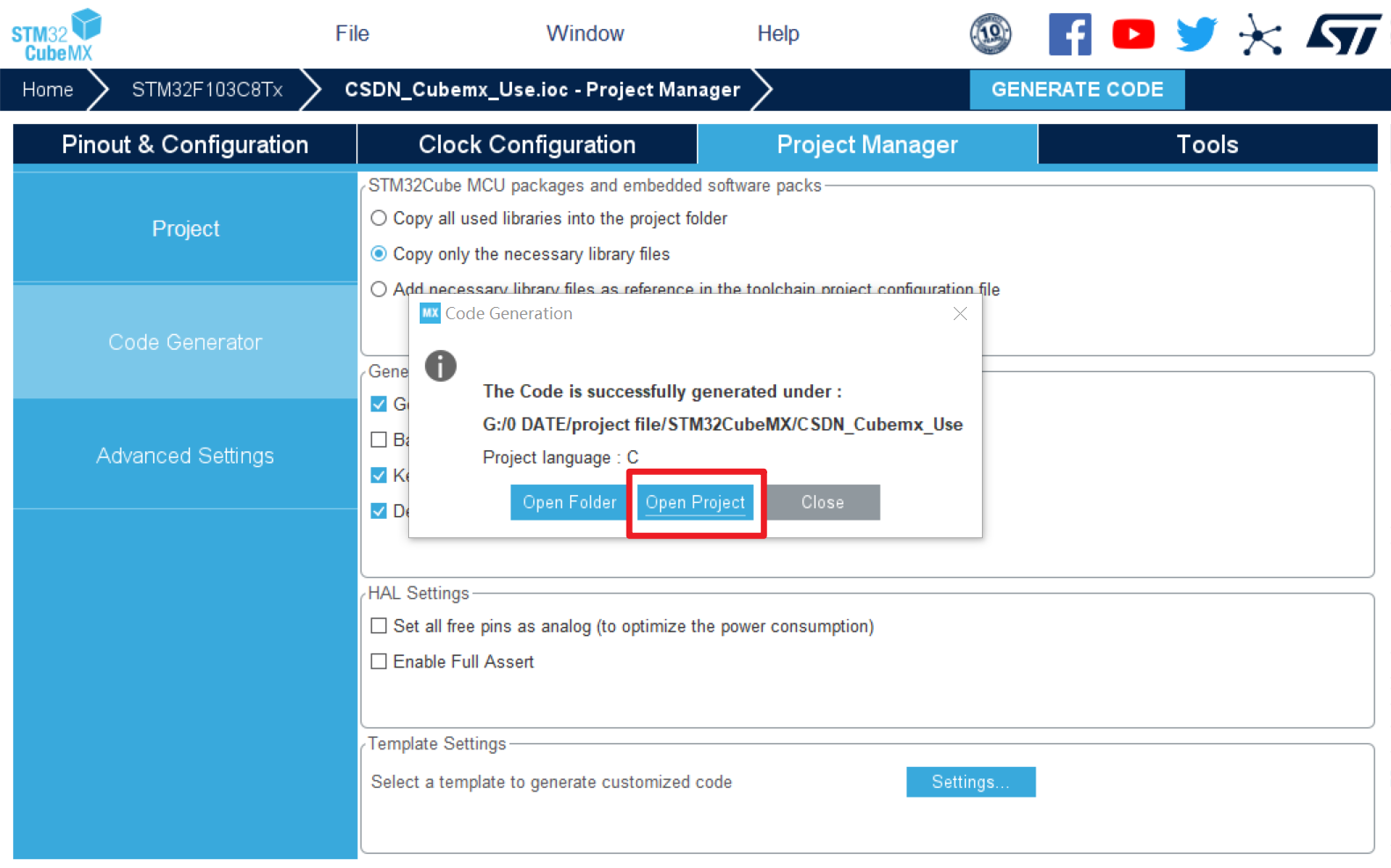Click STM32Cube MCU packages group label
The width and height of the screenshot is (1391, 868).
tap(595, 186)
